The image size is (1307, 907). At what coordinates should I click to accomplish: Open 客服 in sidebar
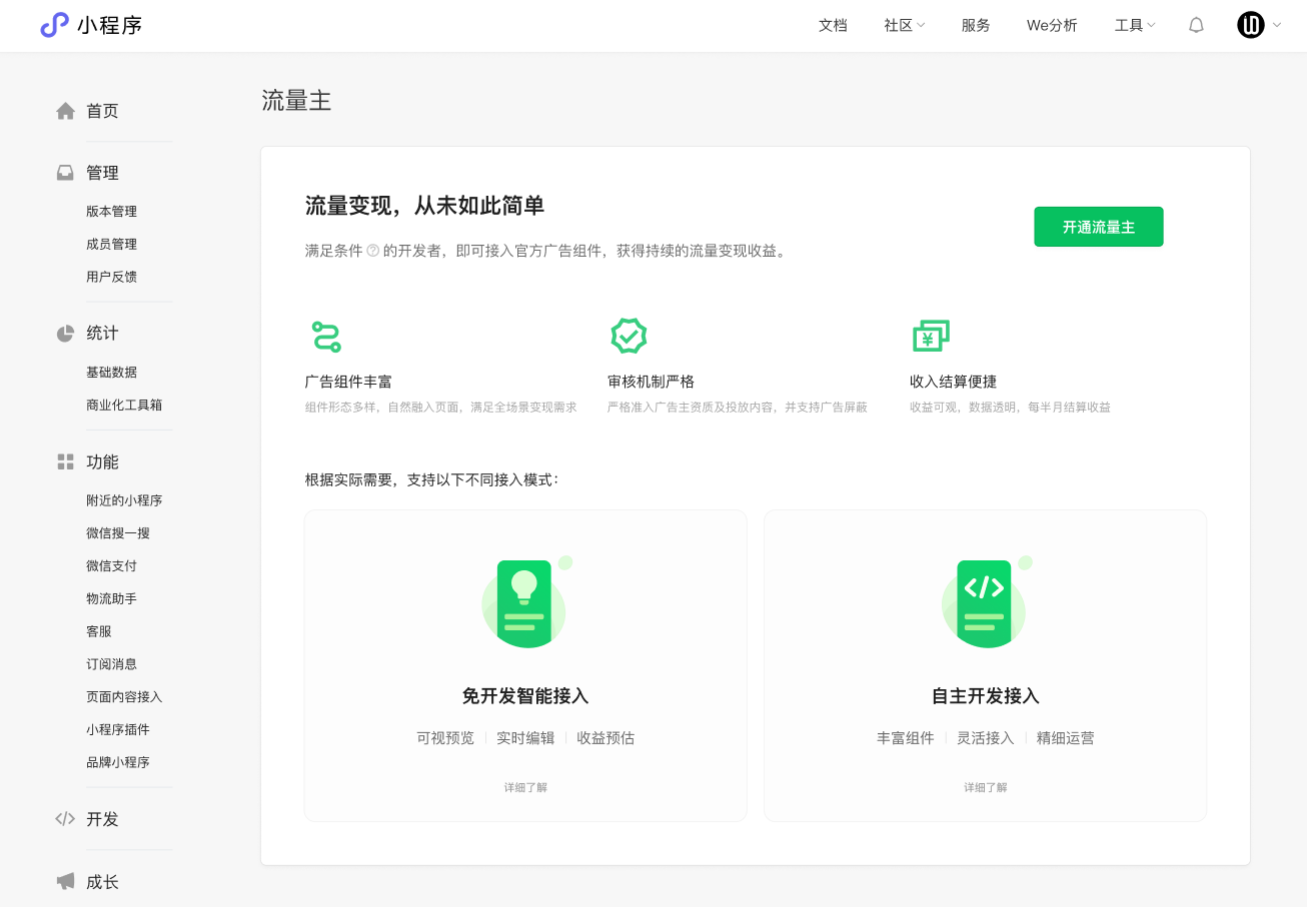click(99, 632)
